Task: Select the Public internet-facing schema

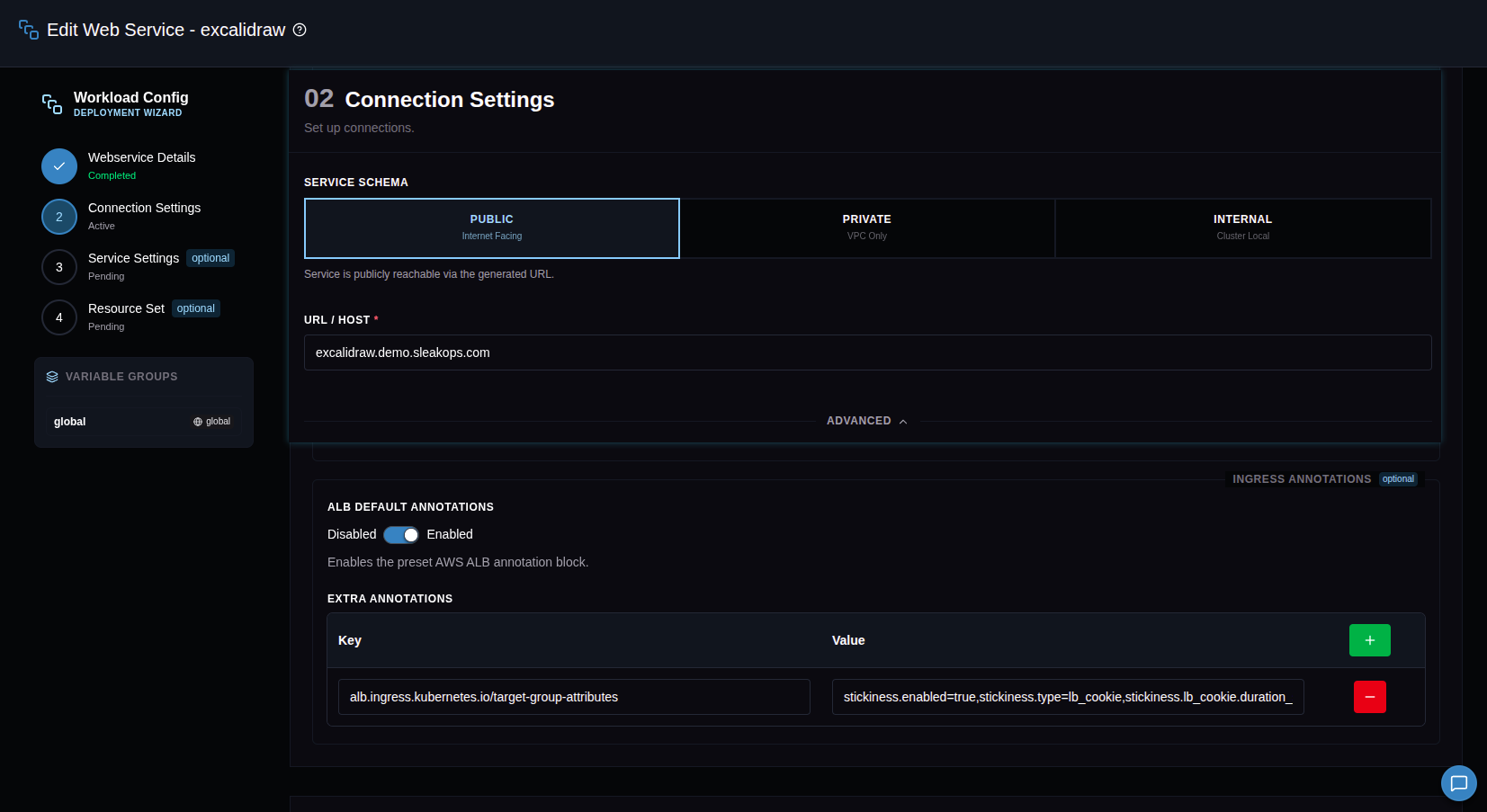Action: tap(492, 228)
